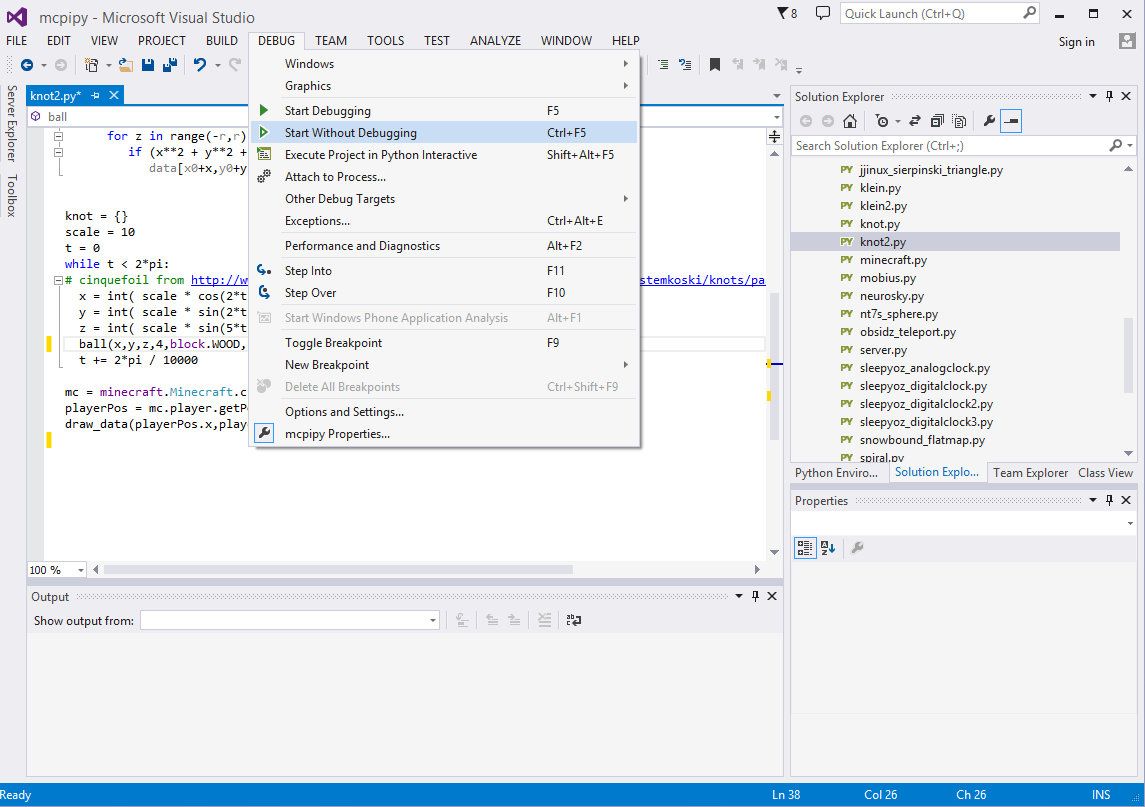Click the Collapse All icon in Solution Explorer
Viewport: 1145px width, 807px height.
tap(938, 121)
